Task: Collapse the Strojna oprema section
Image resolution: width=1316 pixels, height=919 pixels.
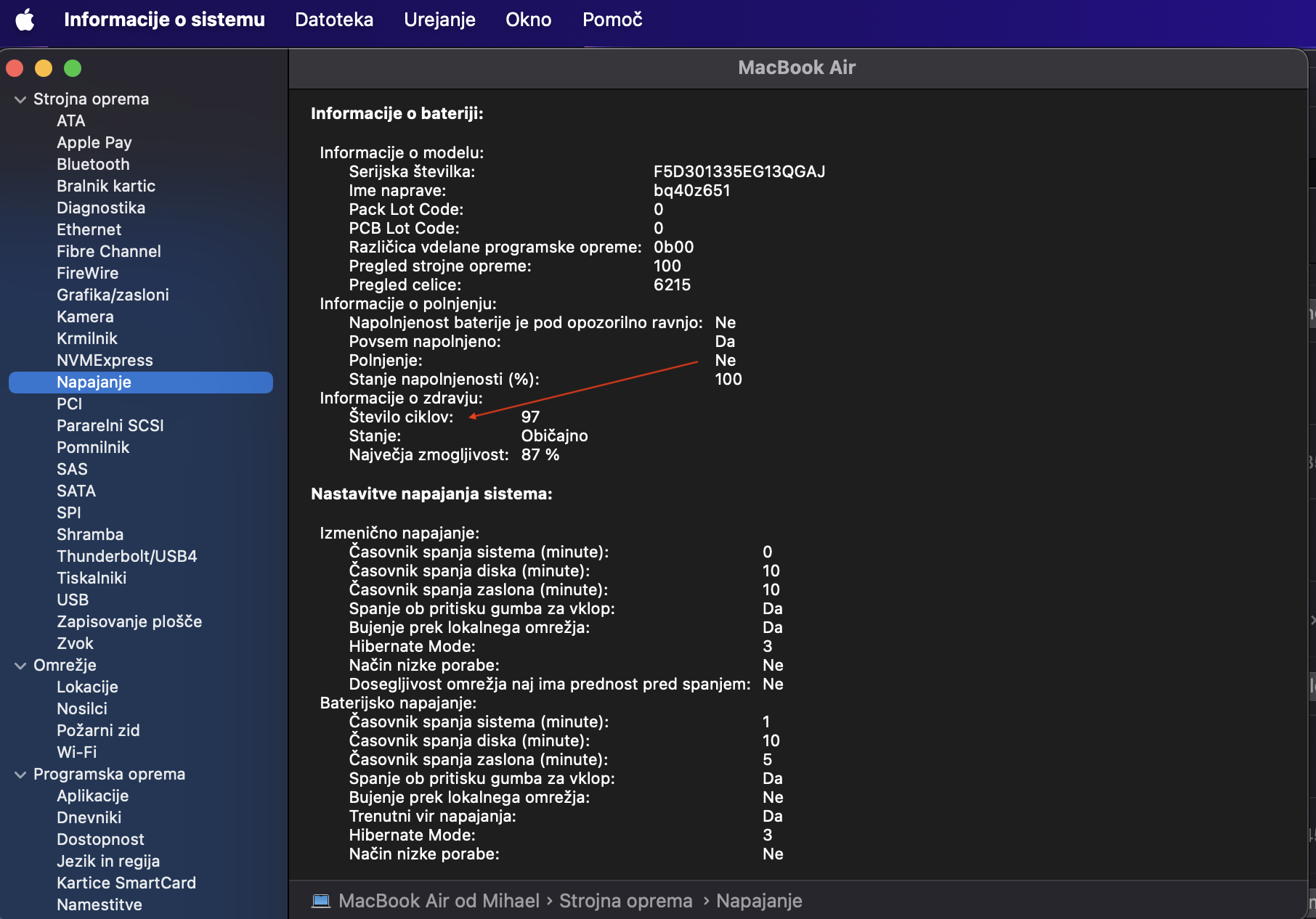Action: pos(20,99)
